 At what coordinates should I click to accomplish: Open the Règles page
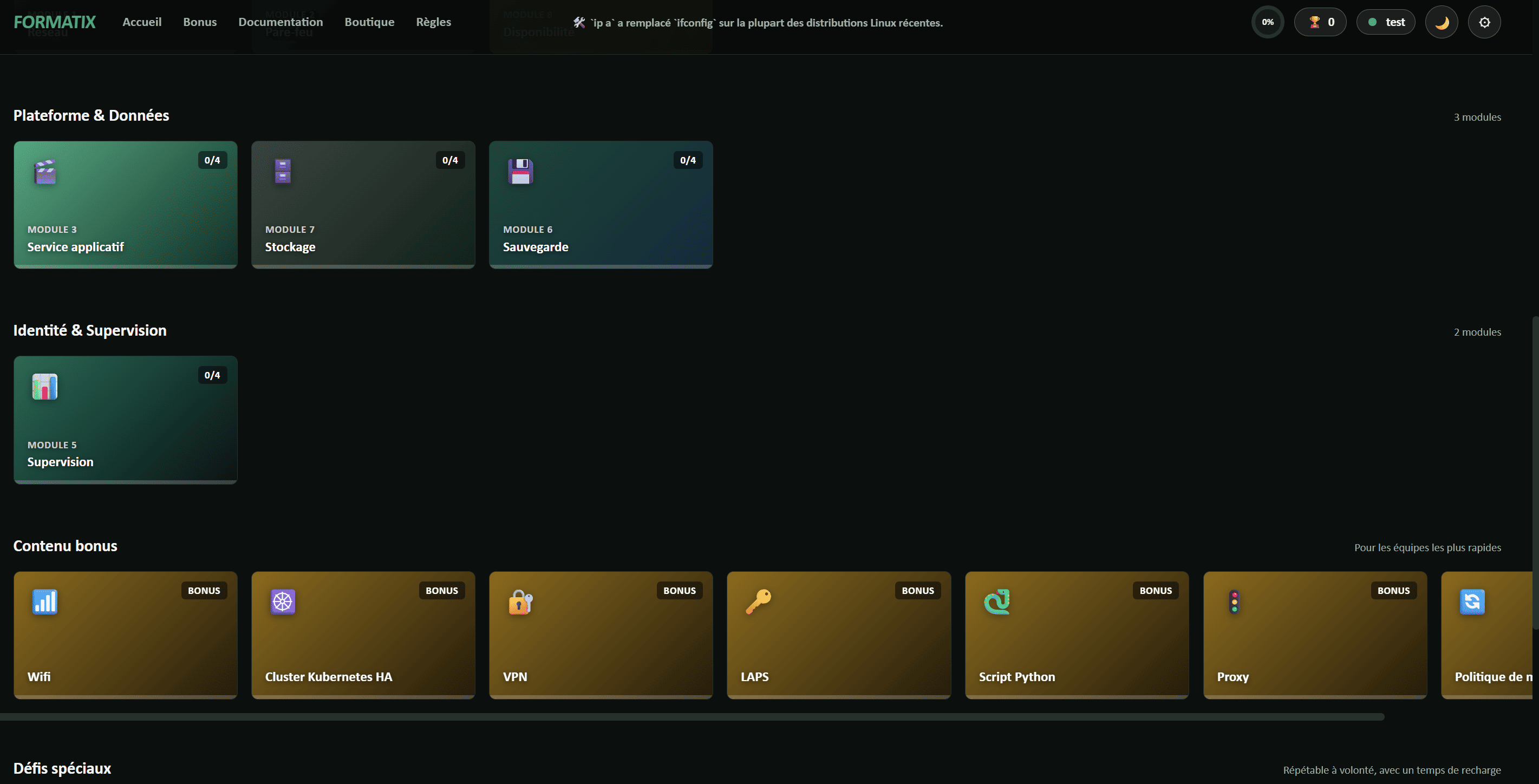point(434,22)
